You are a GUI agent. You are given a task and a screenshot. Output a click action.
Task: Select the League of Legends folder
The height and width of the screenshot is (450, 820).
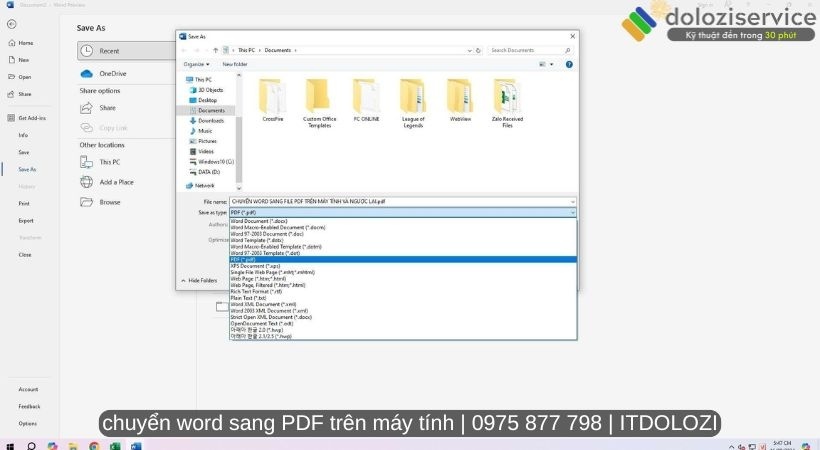tap(413, 103)
